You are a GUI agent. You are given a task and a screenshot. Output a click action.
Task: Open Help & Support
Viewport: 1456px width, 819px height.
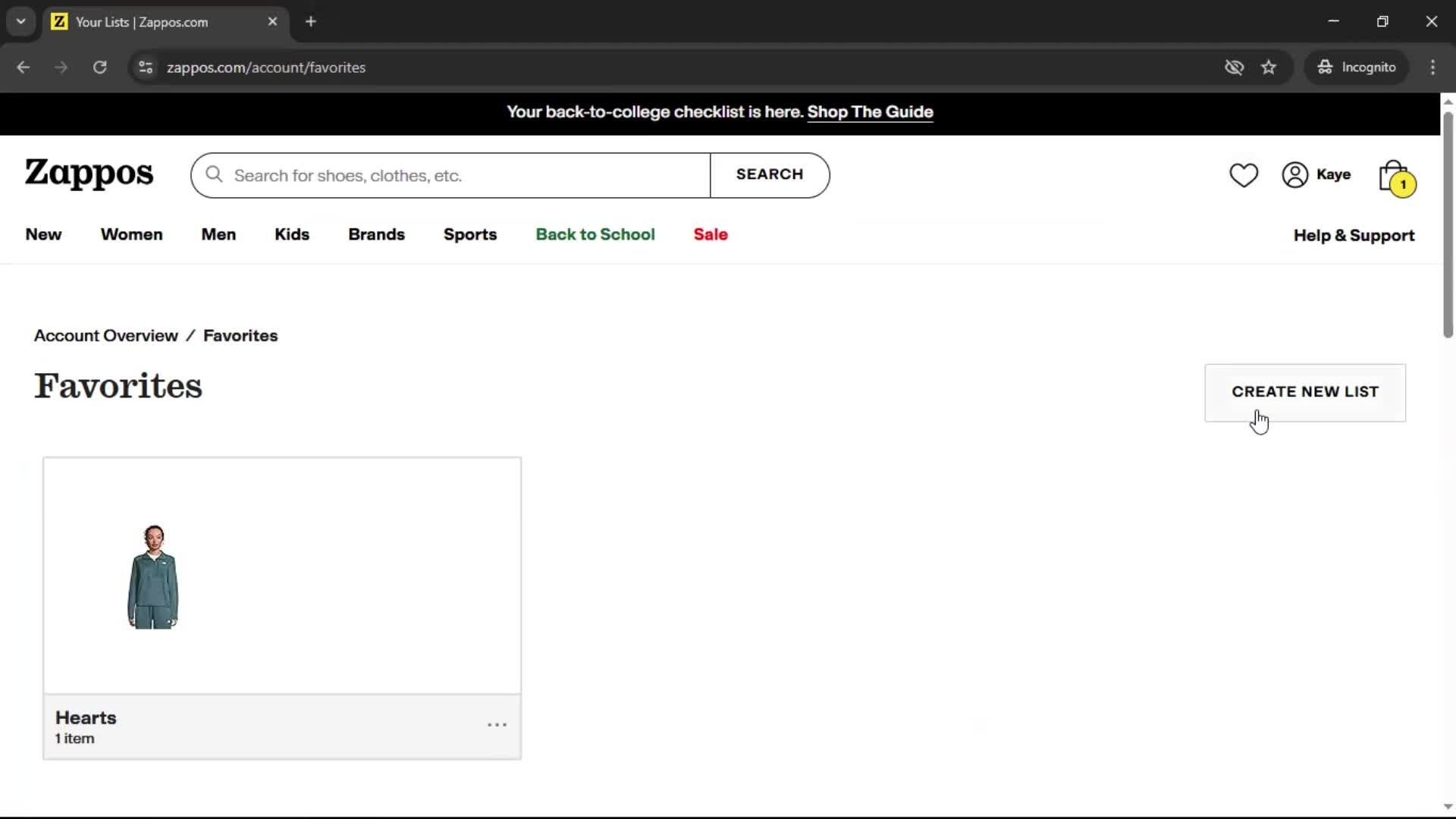click(x=1354, y=236)
